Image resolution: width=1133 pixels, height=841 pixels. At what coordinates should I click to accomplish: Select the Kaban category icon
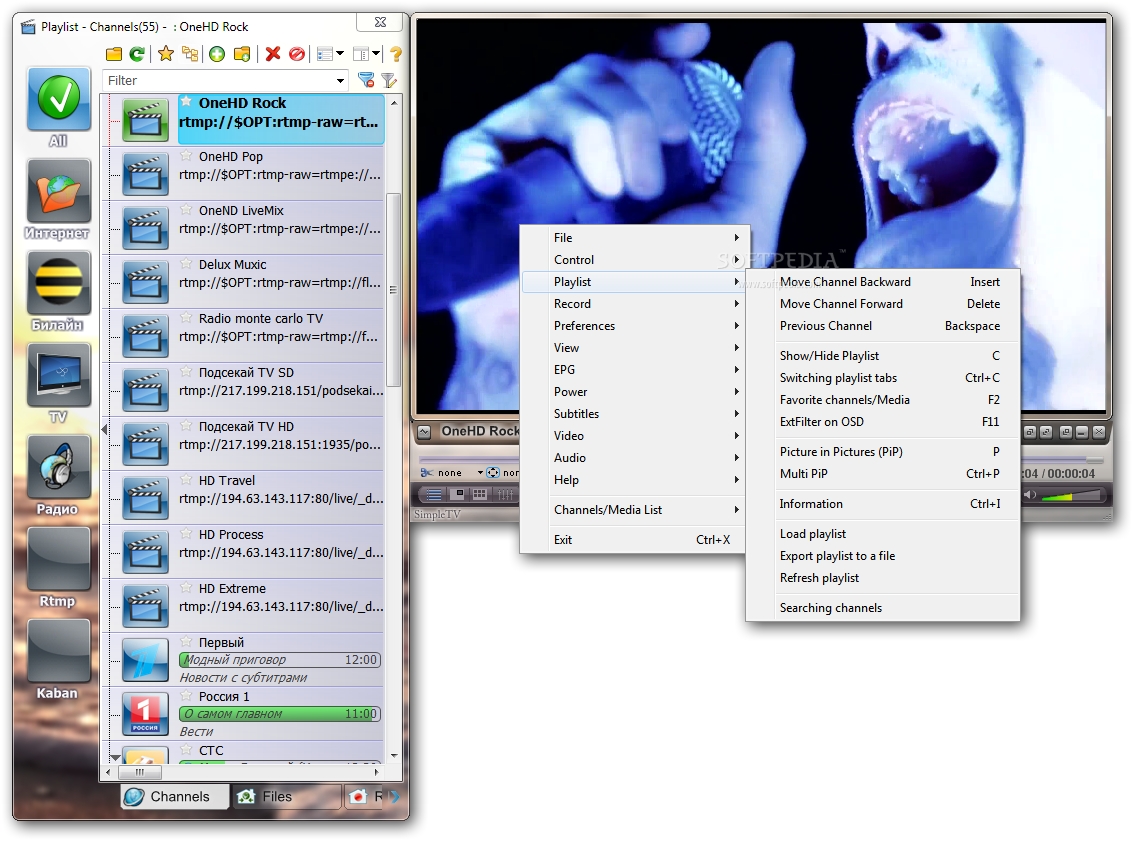(x=59, y=651)
